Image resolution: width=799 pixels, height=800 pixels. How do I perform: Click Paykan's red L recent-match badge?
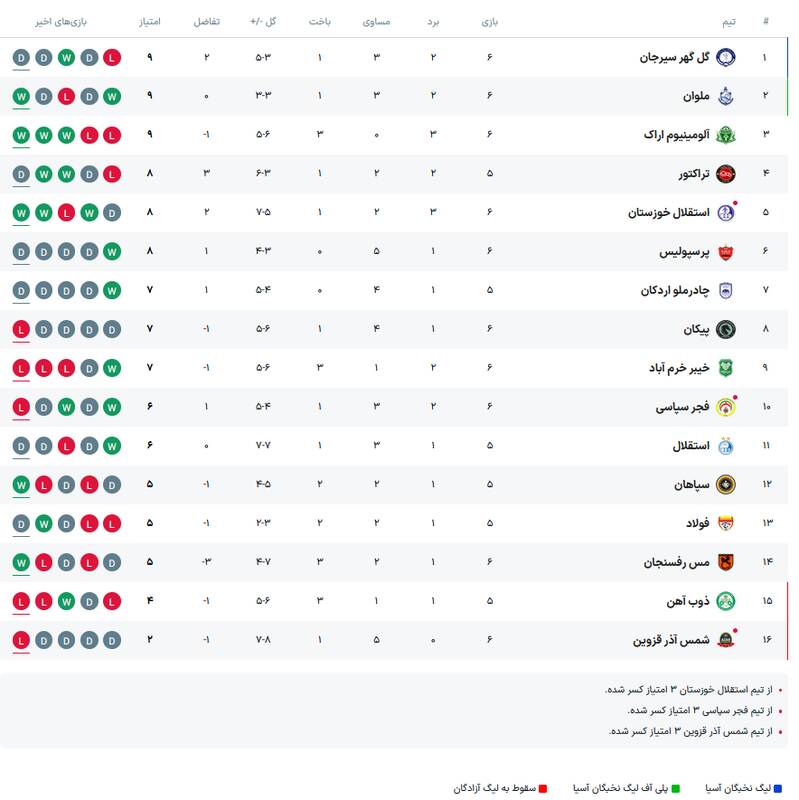(x=21, y=329)
